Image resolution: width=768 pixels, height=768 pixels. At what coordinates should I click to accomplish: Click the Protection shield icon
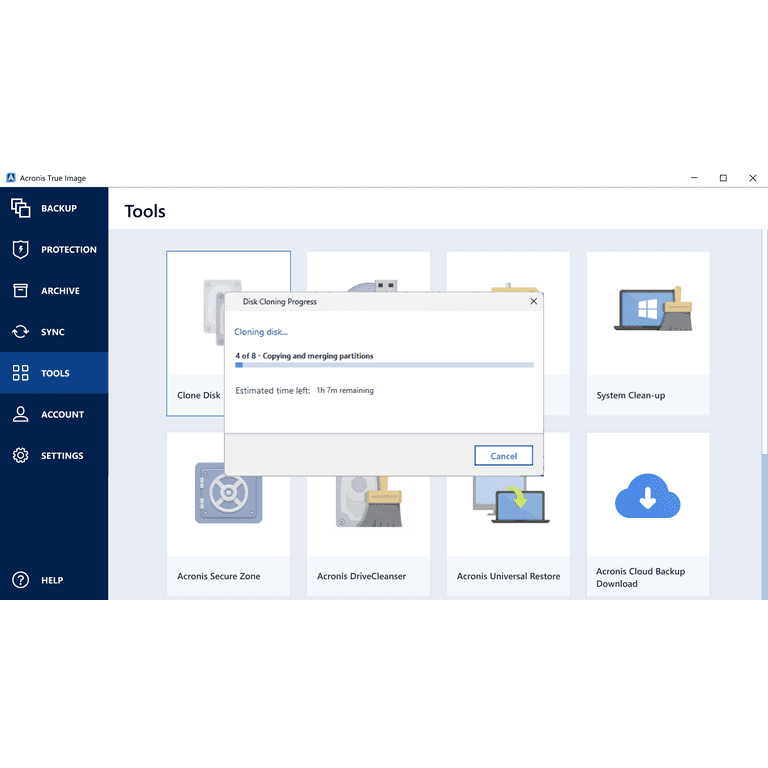21,249
